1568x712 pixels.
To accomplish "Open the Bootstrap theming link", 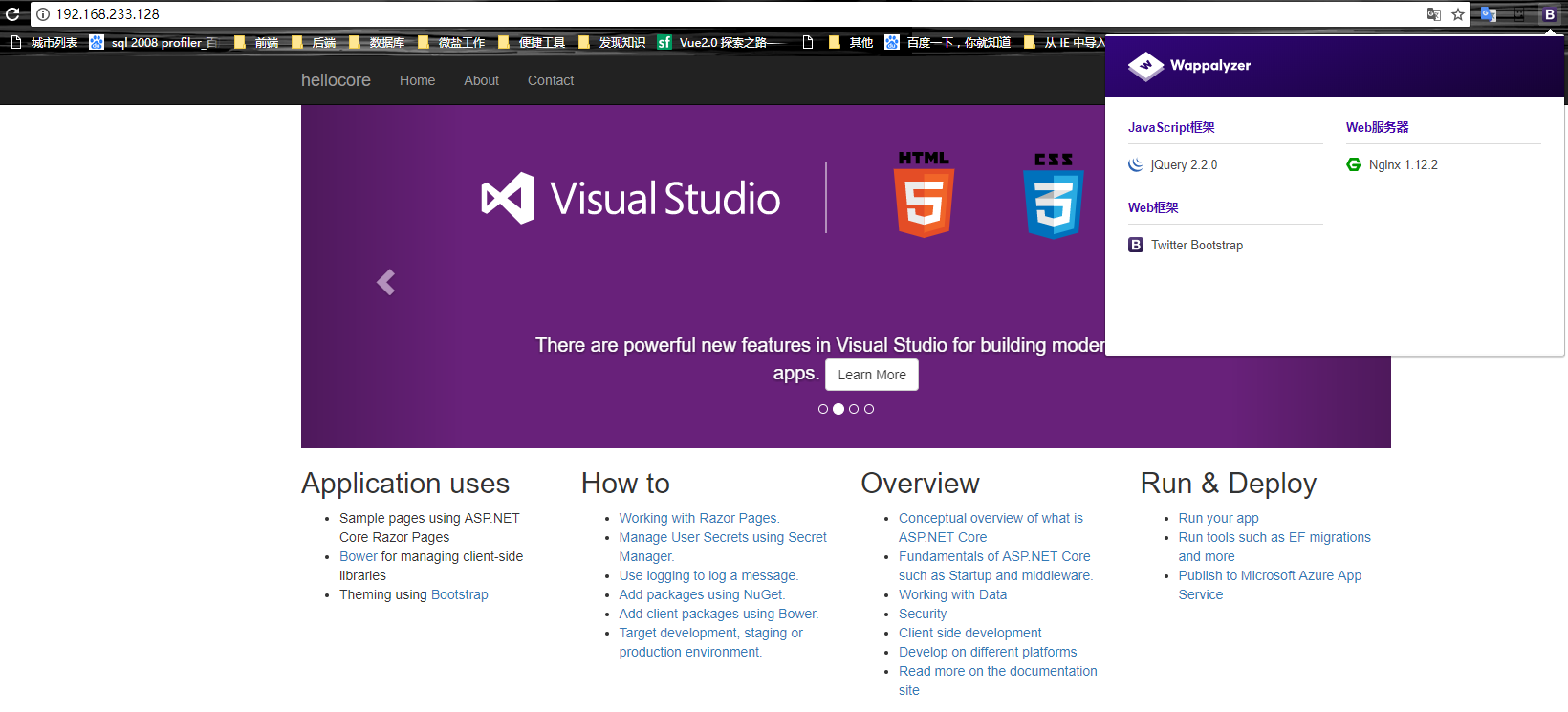I will click(459, 594).
